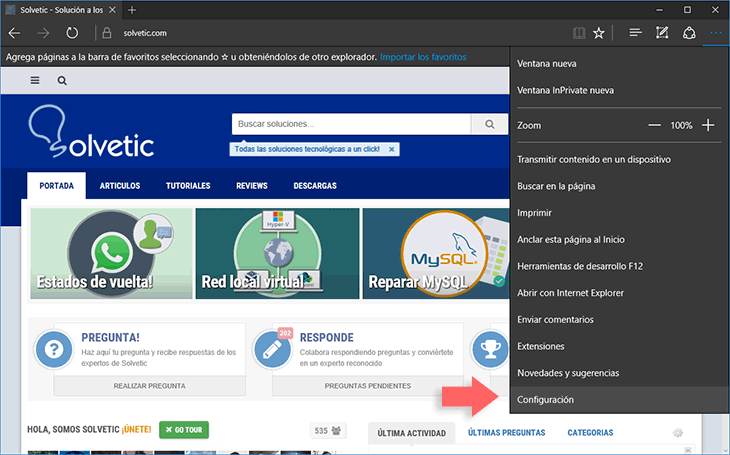Close the Solvetic browser tab
The image size is (730, 455).
pos(112,10)
